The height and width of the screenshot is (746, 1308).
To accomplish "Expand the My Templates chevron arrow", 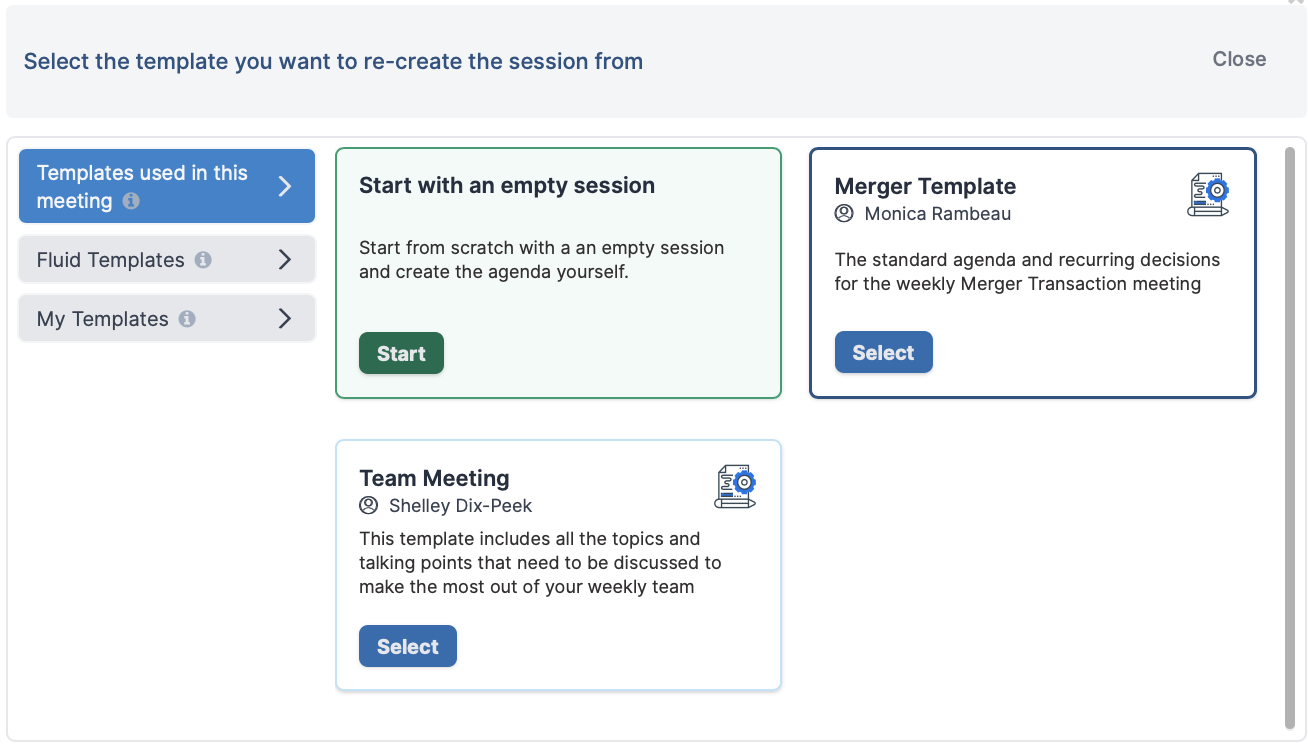I will pyautogui.click(x=284, y=319).
